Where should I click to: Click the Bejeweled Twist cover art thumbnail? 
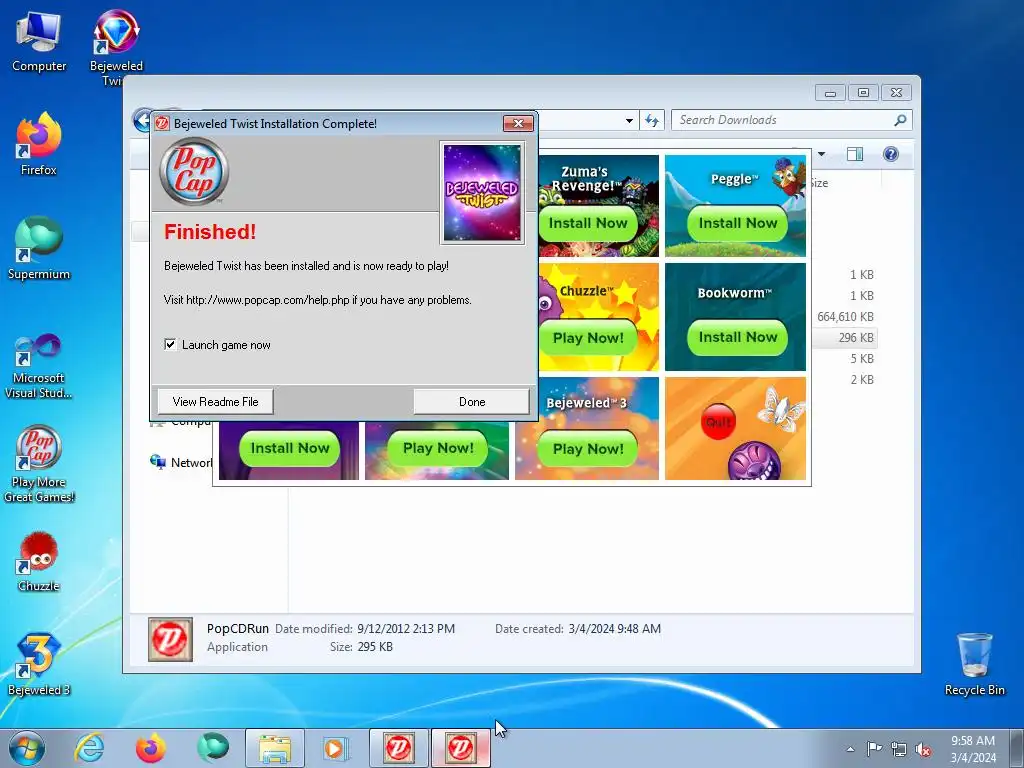(482, 193)
